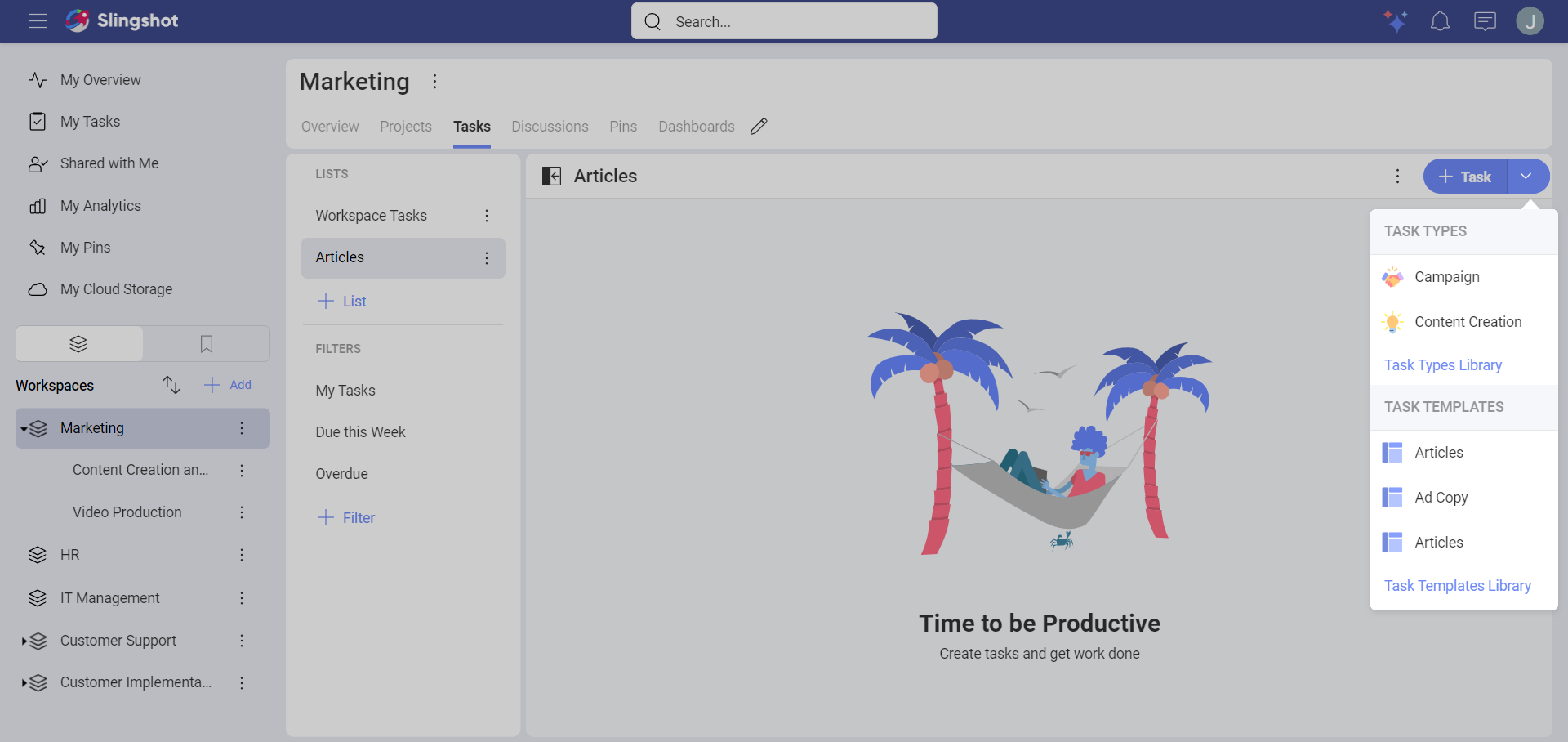Open Content Creation project

140,470
